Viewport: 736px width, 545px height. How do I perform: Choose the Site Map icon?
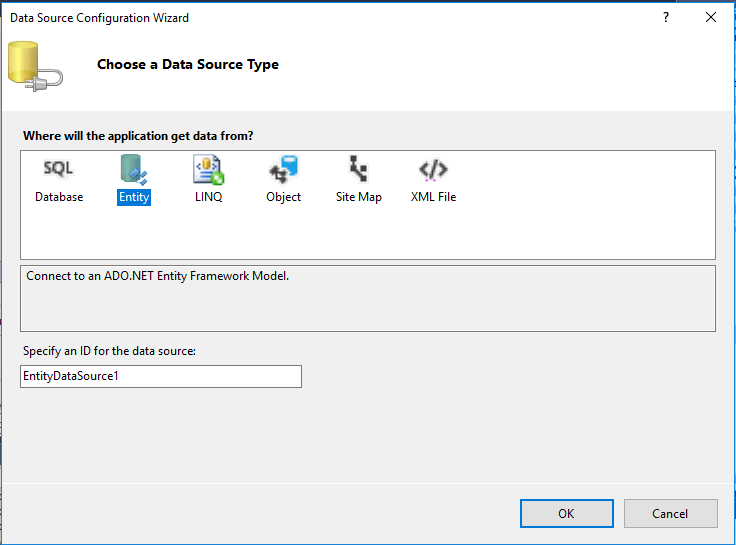click(358, 169)
